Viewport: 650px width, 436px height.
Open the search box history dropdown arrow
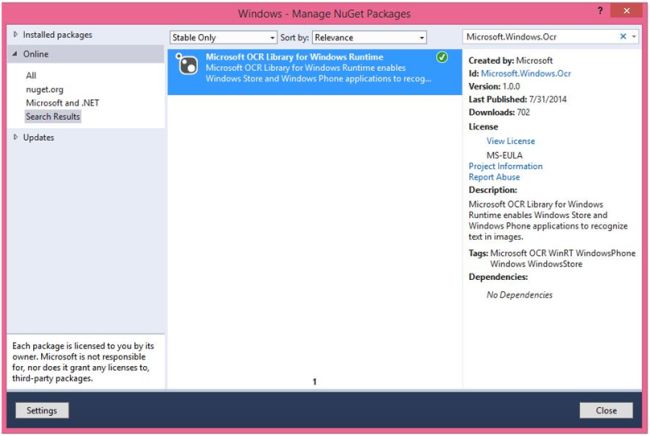point(634,37)
